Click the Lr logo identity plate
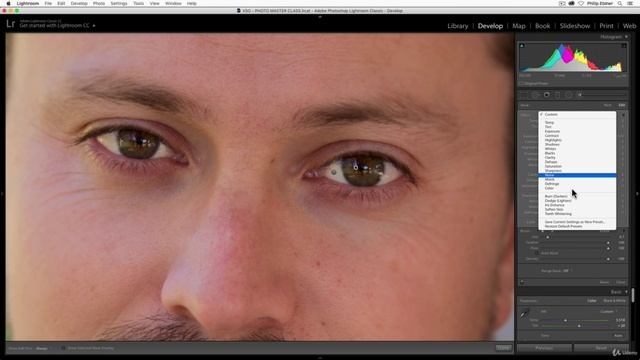The image size is (640, 360). click(11, 24)
